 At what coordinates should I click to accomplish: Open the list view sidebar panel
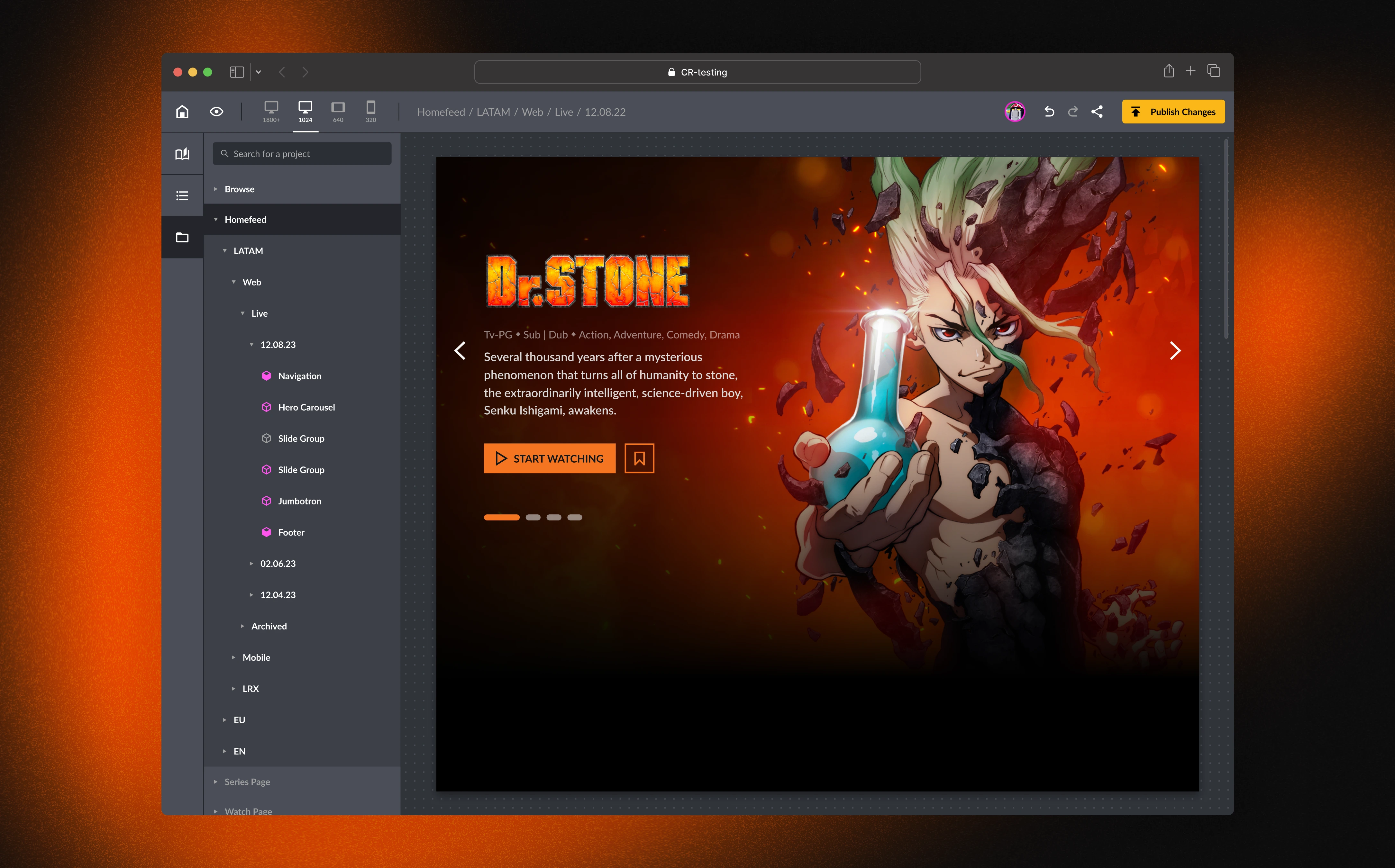pos(182,196)
